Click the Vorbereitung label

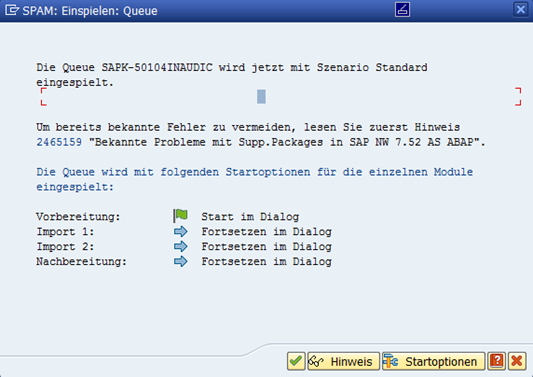point(78,217)
